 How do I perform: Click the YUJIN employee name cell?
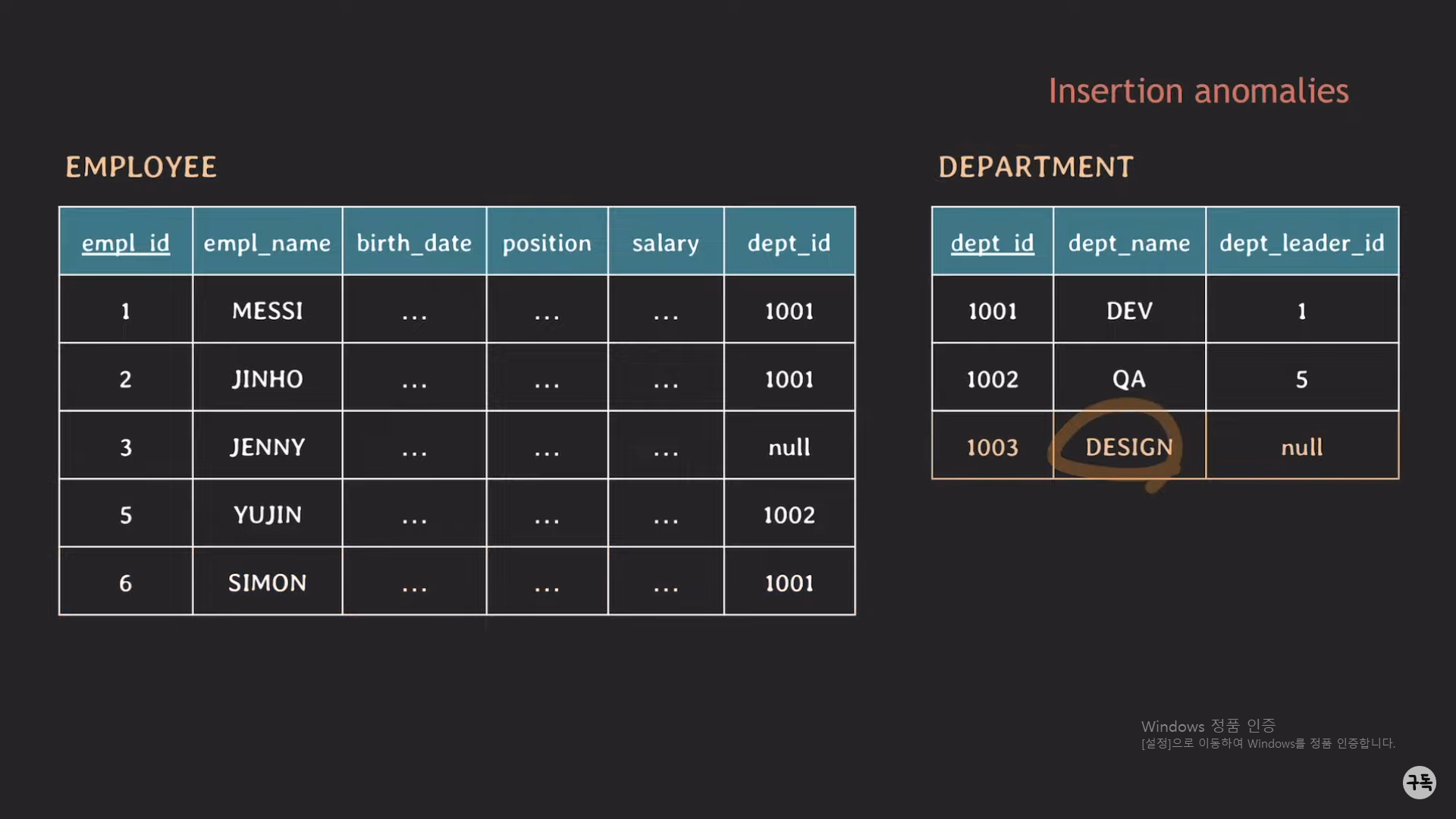267,515
